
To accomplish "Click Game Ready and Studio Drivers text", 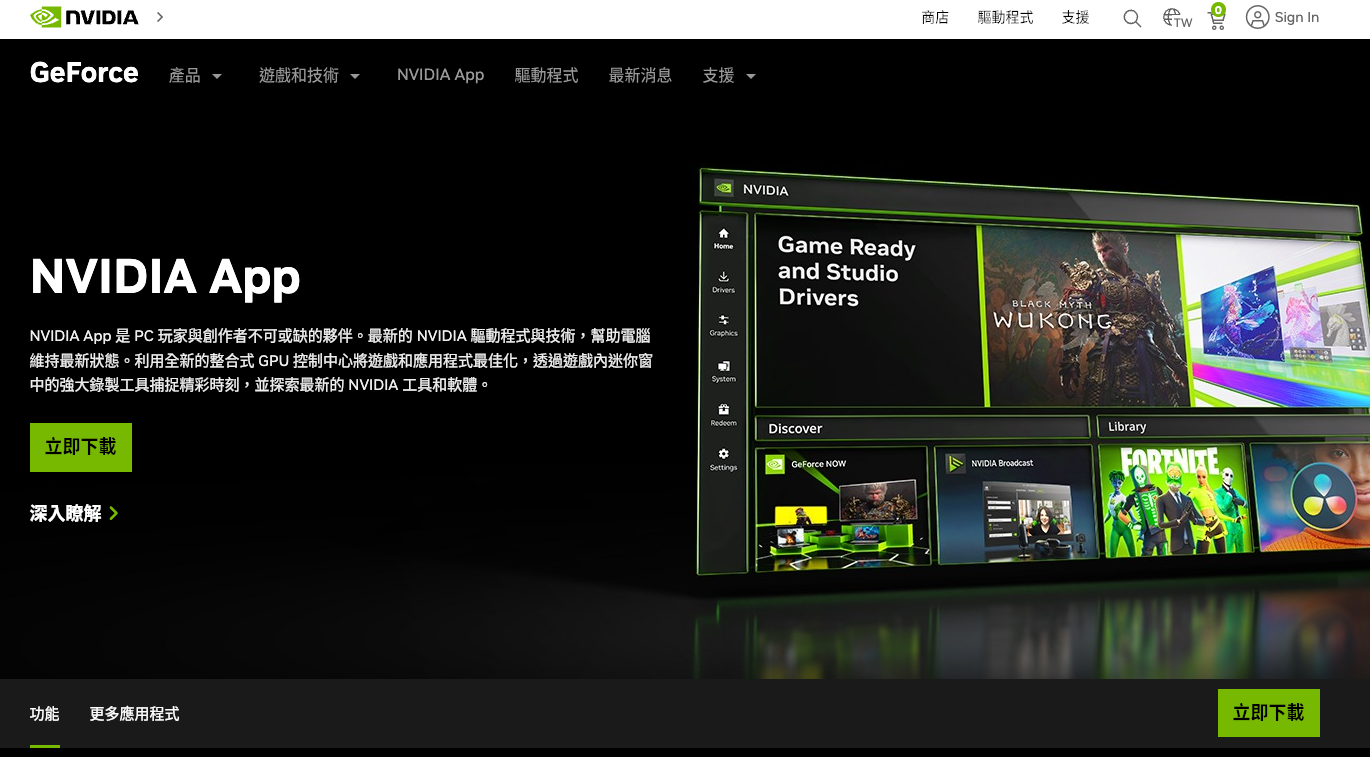I will (846, 272).
